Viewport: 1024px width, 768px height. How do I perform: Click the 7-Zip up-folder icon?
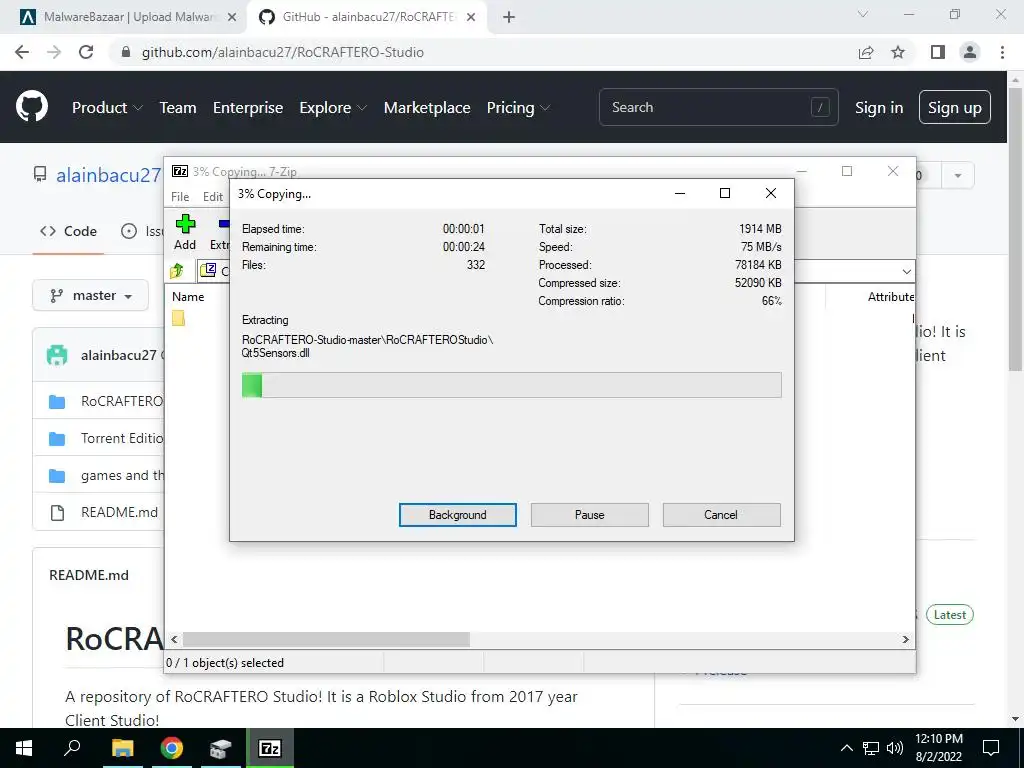click(177, 270)
